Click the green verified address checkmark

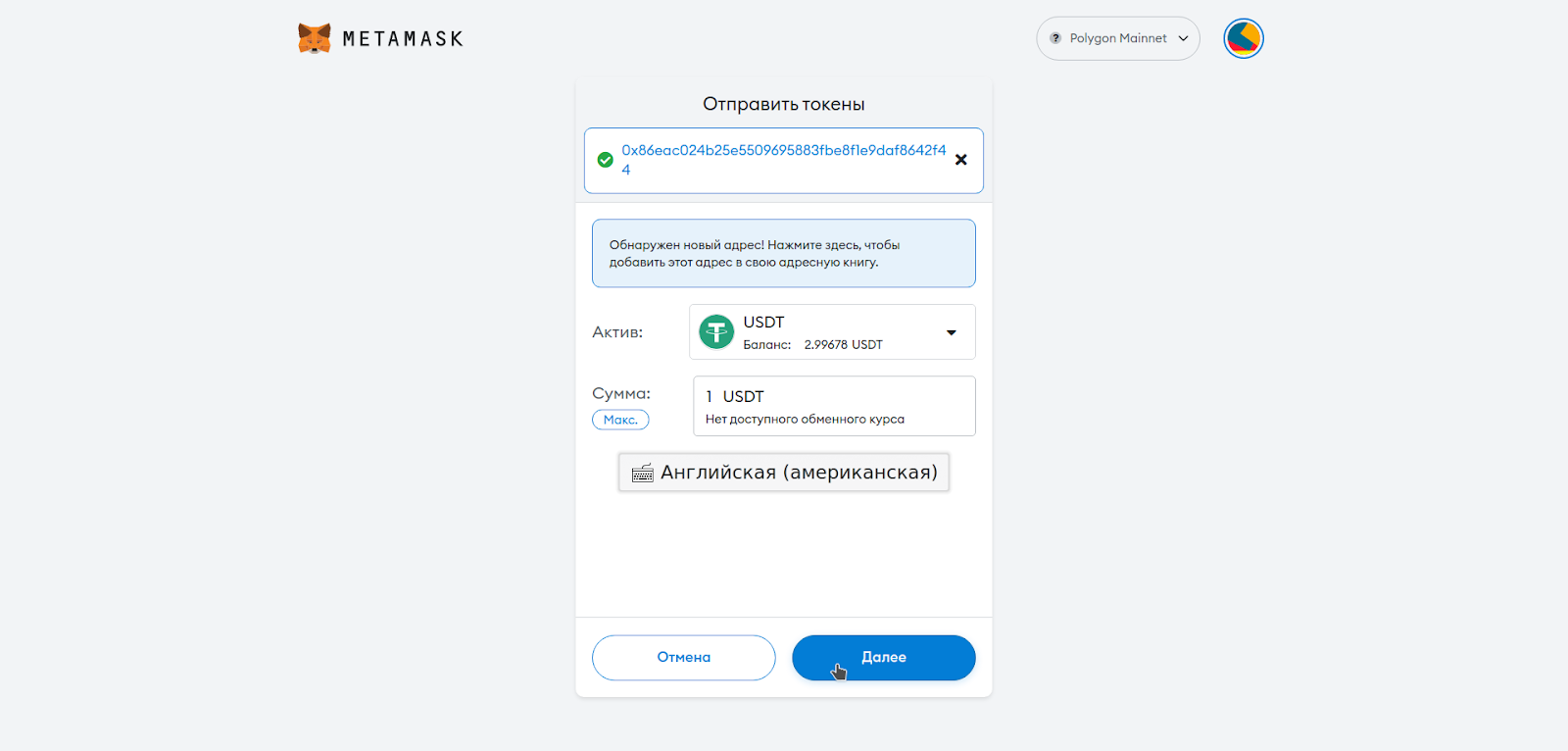pyautogui.click(x=606, y=160)
